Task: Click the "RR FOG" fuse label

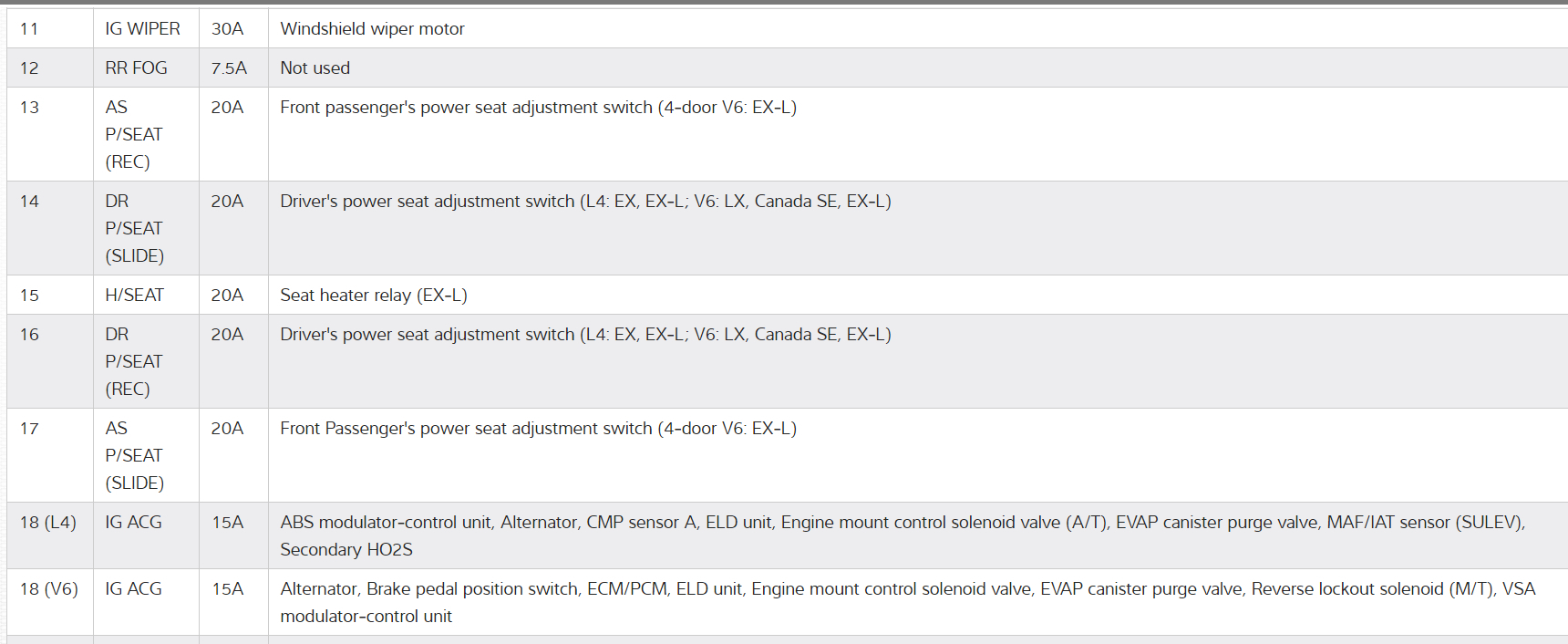Action: [136, 68]
